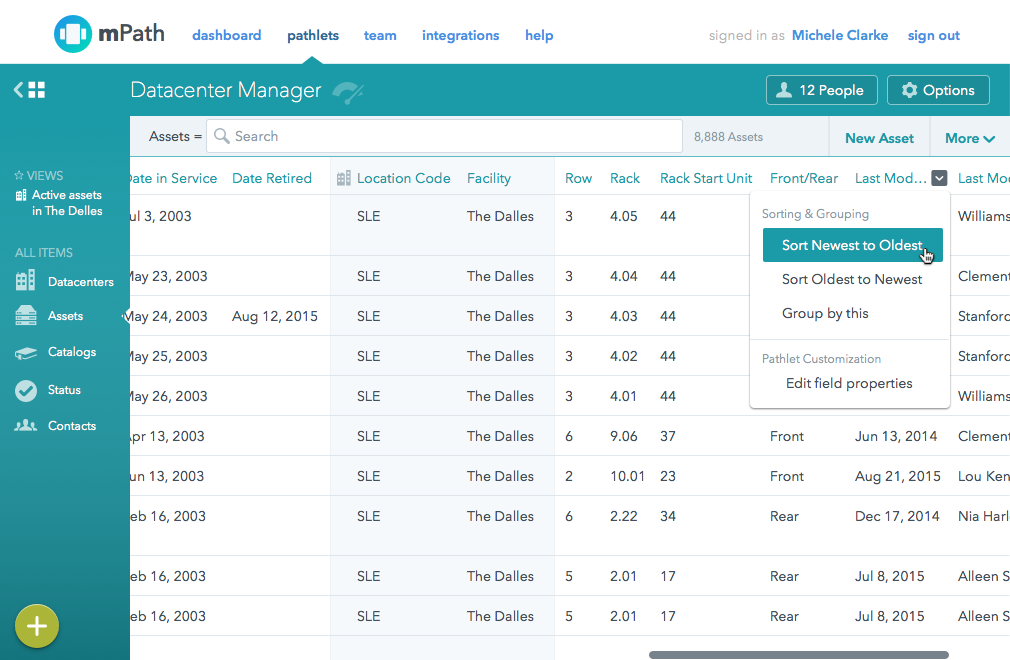Click the gauge icon beside Datacenter Manager
Viewport: 1010px width, 660px height.
point(347,92)
